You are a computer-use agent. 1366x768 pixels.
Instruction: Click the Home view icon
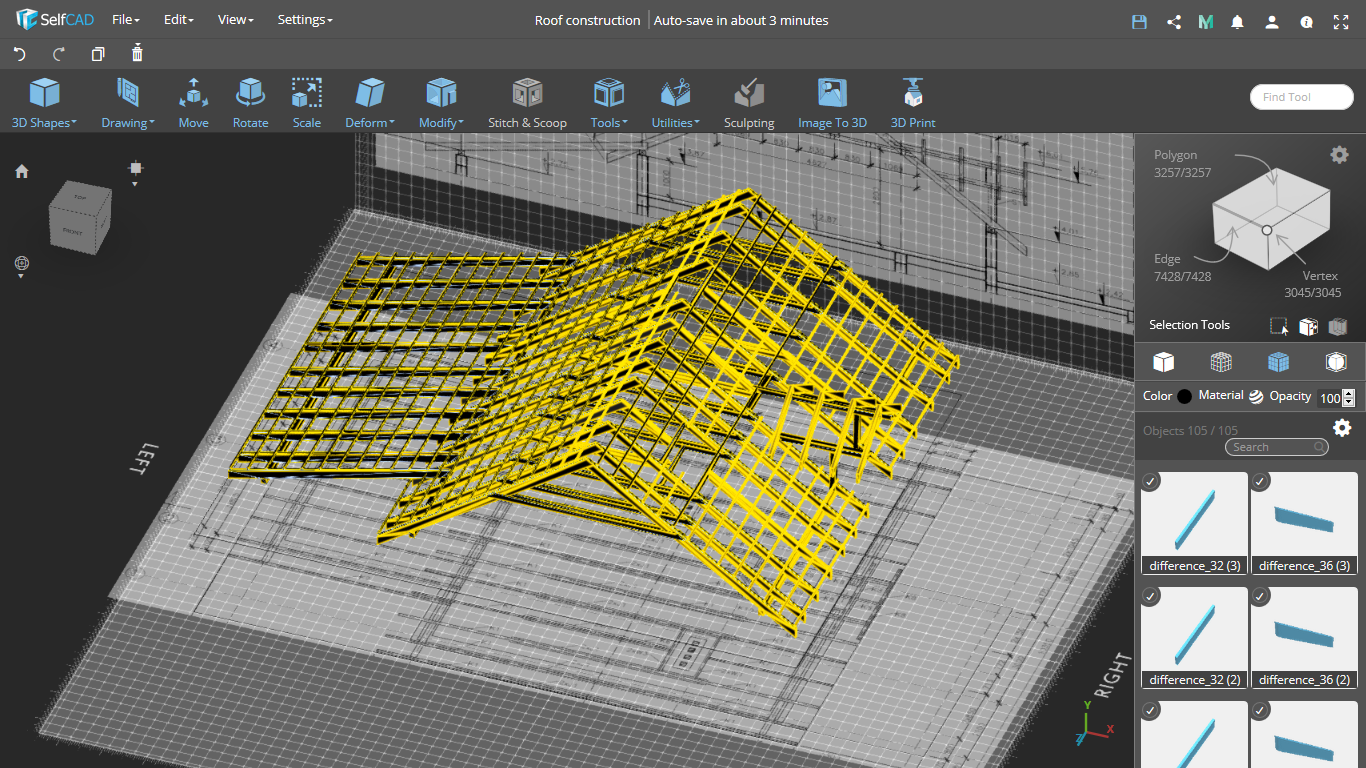coord(22,171)
